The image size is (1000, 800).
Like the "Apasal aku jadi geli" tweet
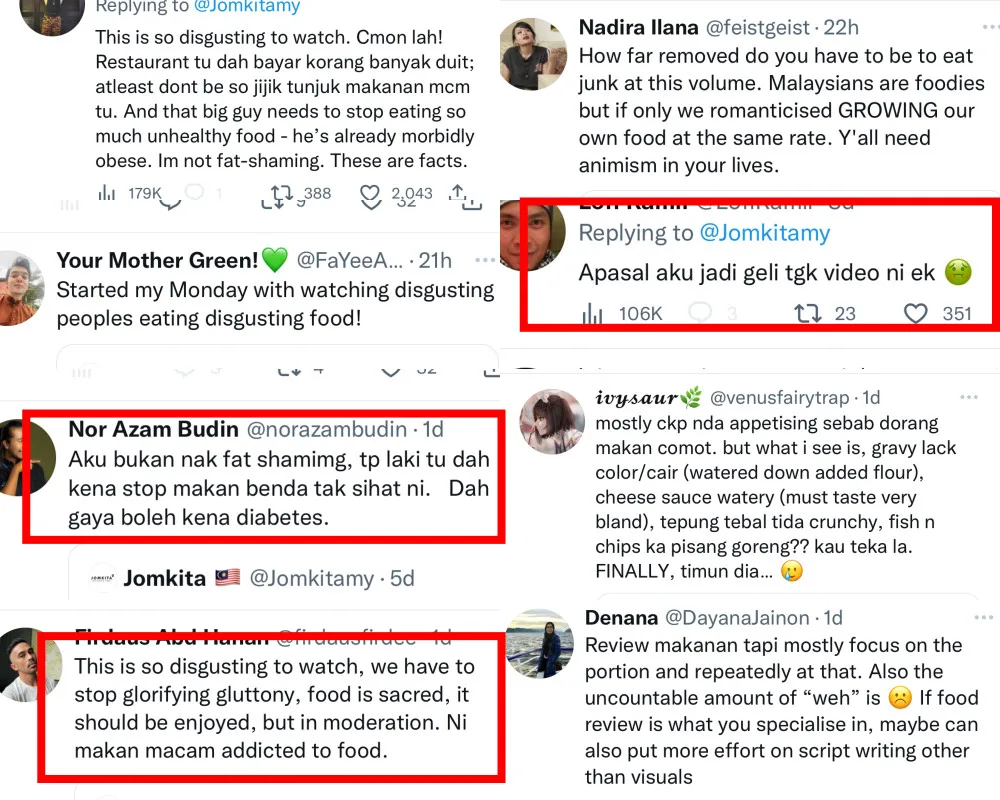tap(916, 313)
